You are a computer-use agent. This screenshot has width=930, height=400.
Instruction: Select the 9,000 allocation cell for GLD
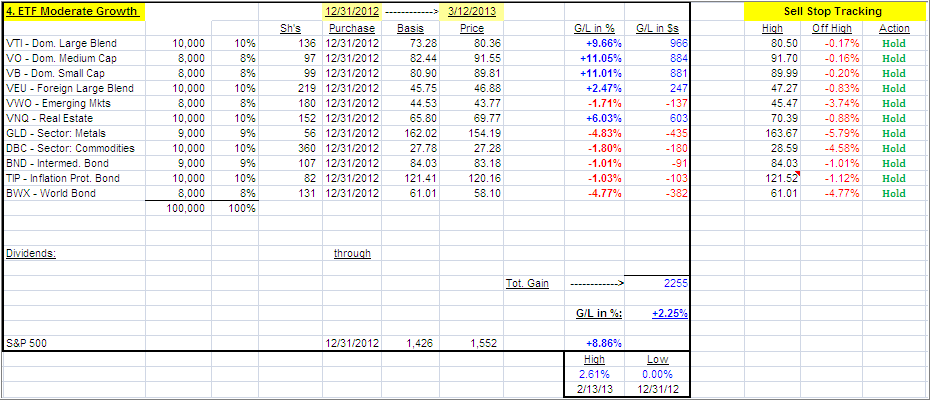(x=179, y=133)
